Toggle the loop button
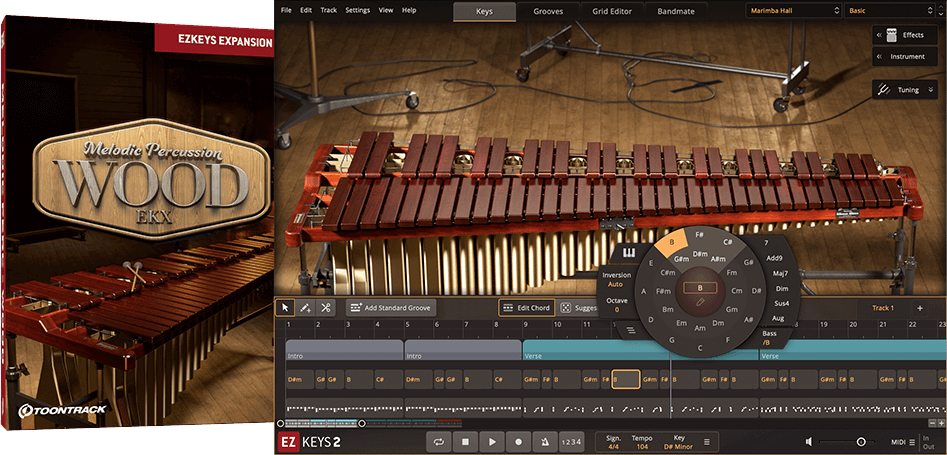Viewport: 947px width, 455px height. (439, 442)
